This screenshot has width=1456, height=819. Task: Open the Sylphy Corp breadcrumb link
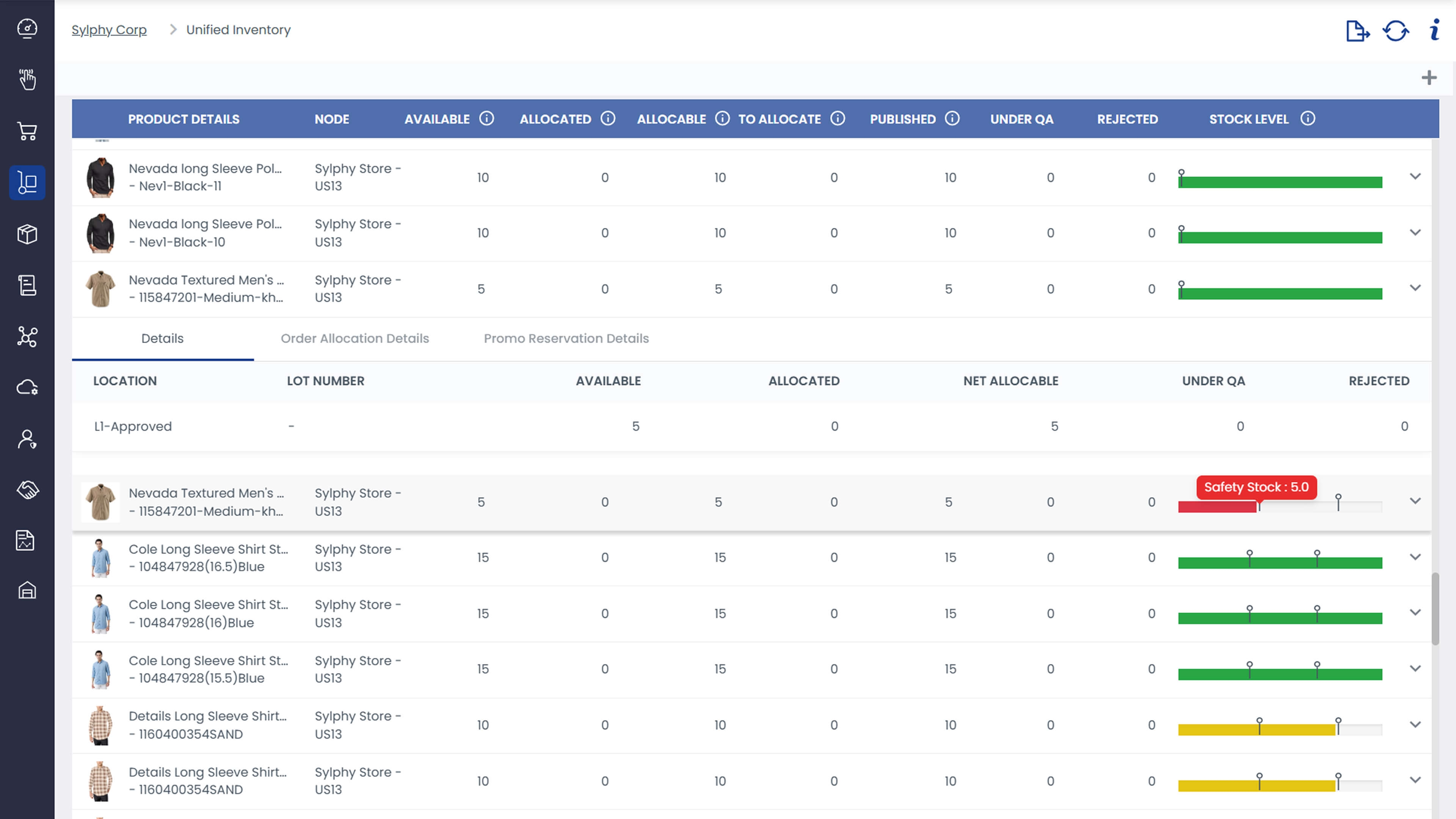pyautogui.click(x=109, y=30)
